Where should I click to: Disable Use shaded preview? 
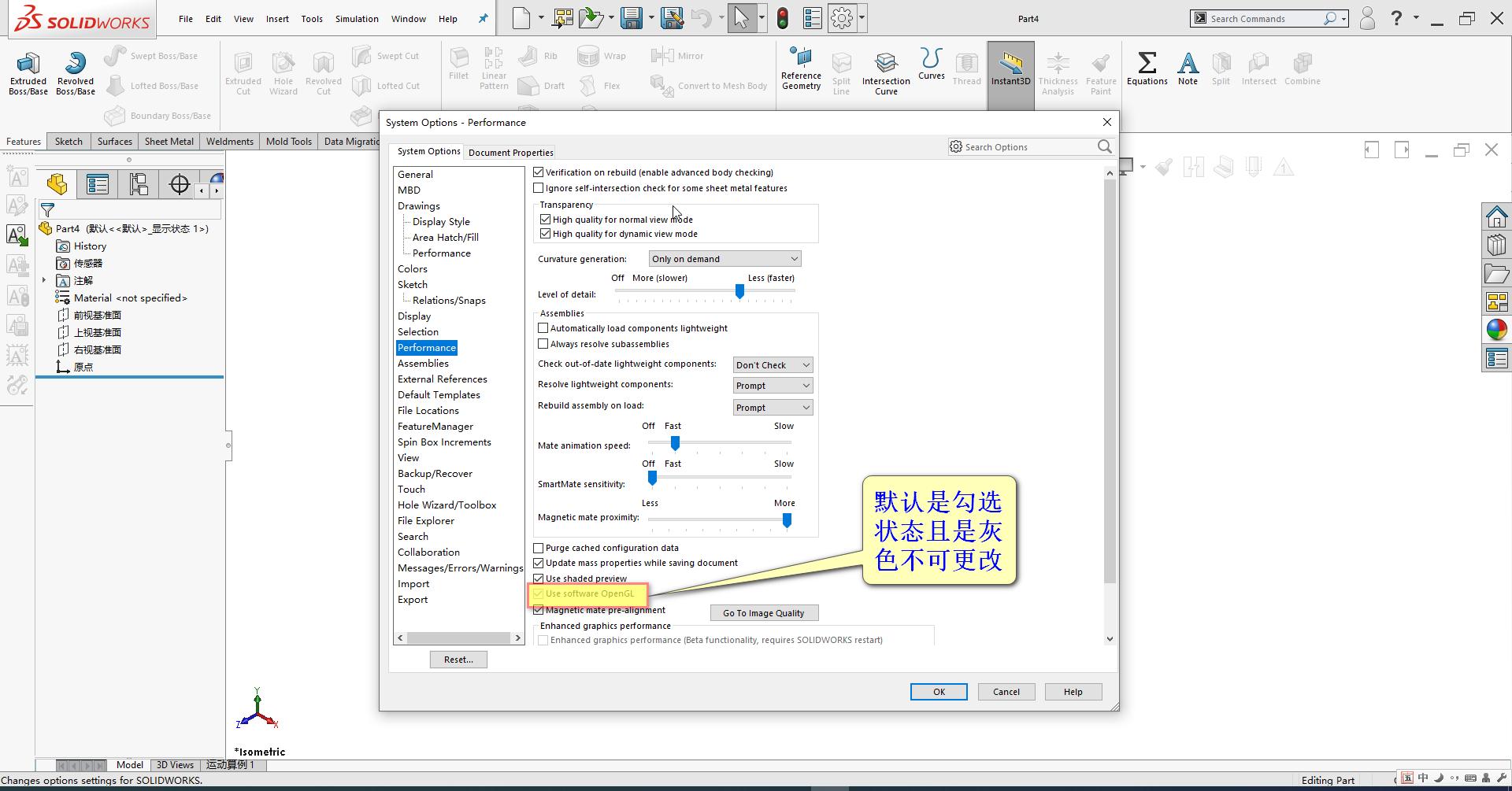539,578
